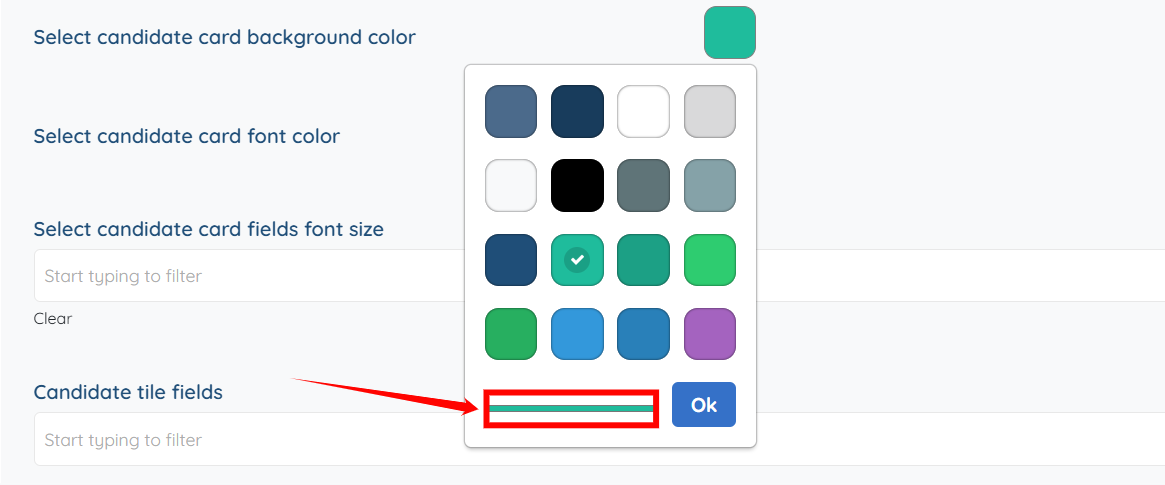Click Ok to confirm color
The width and height of the screenshot is (1165, 485).
click(704, 404)
